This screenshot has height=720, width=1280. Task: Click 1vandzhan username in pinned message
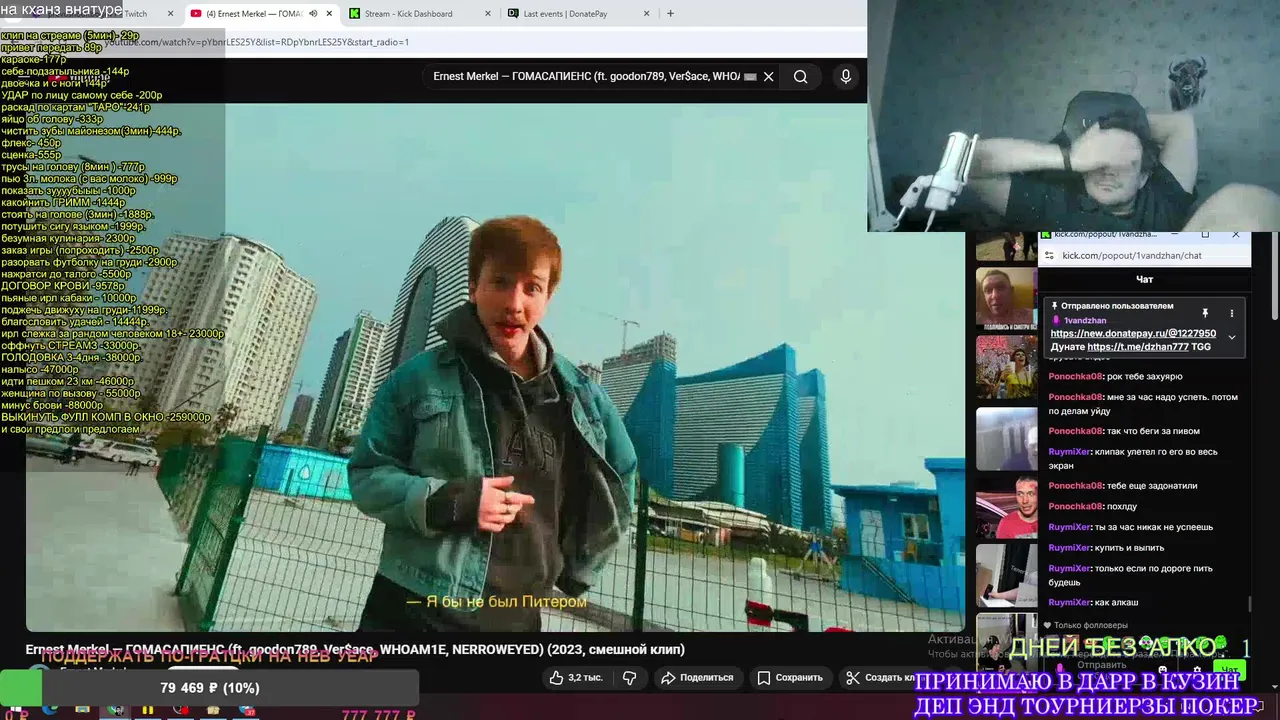pos(1085,320)
